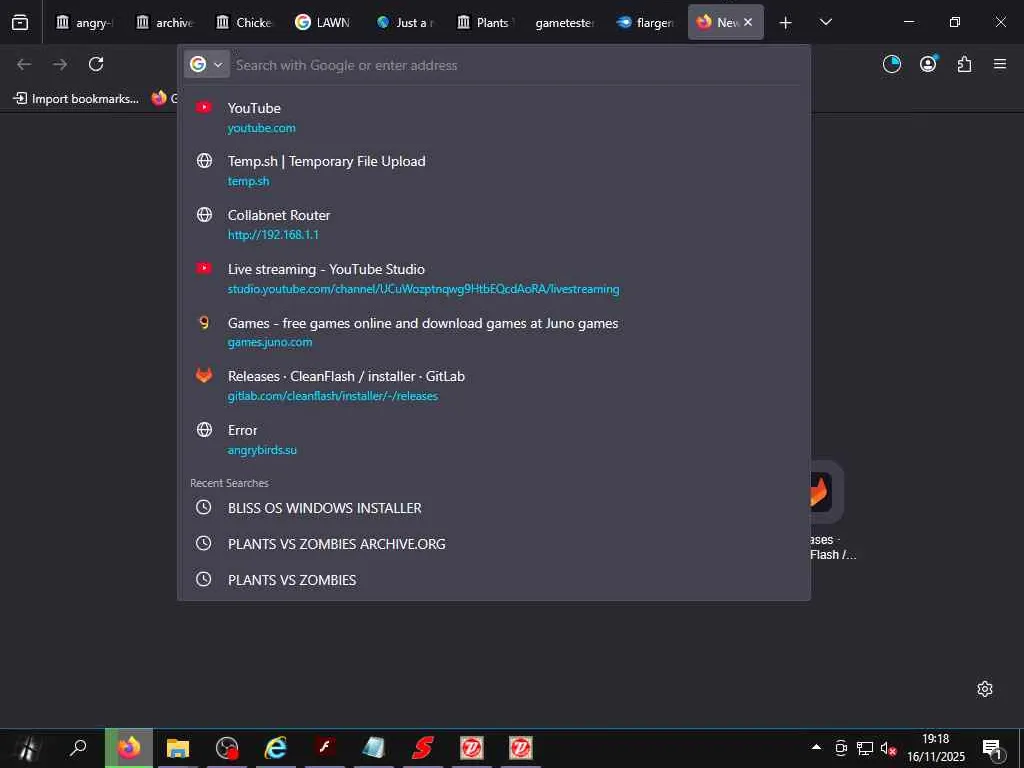Open the application hamburger menu
The height and width of the screenshot is (768, 1024).
pos(1000,64)
